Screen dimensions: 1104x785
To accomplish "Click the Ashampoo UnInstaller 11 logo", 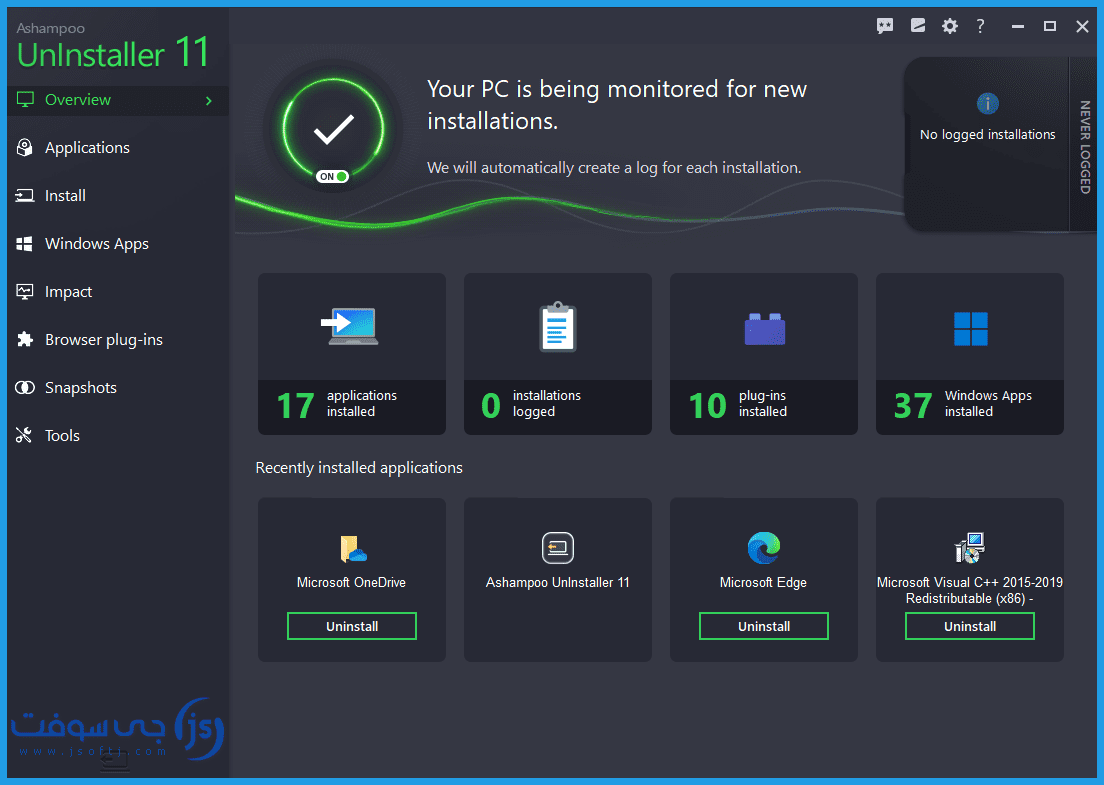I will (113, 48).
